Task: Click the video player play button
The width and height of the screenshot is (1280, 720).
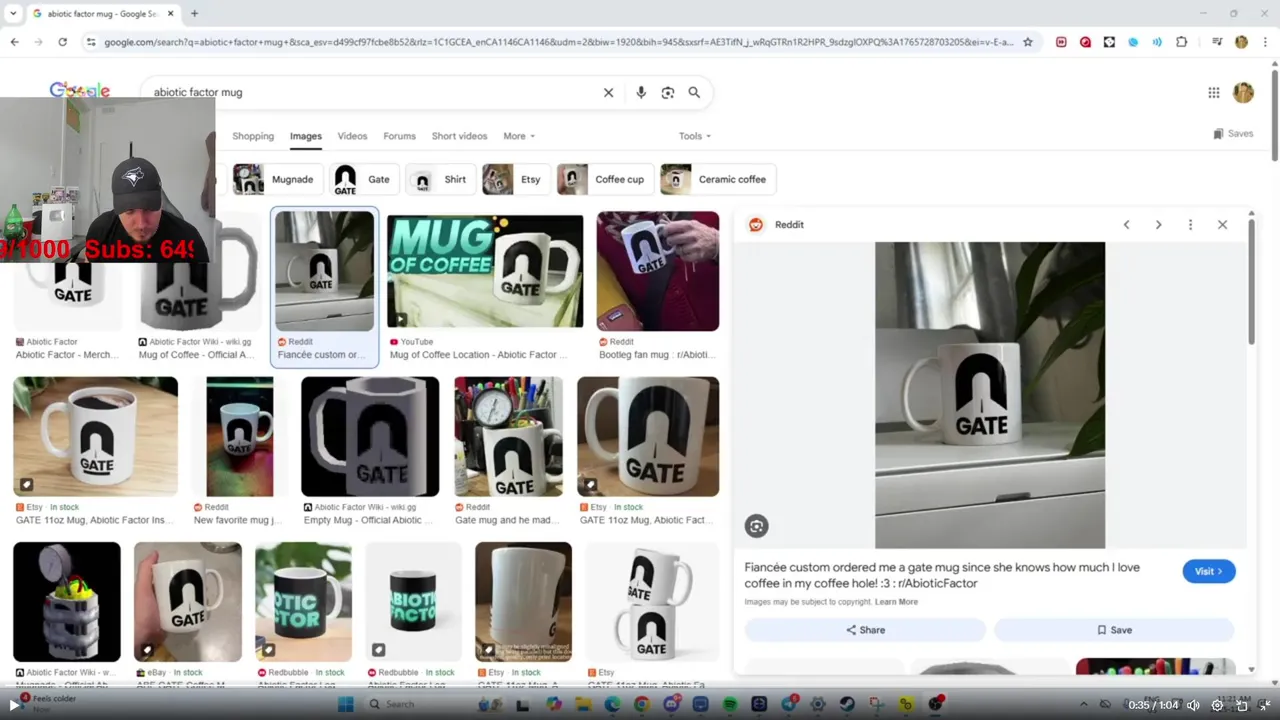Action: (x=14, y=705)
